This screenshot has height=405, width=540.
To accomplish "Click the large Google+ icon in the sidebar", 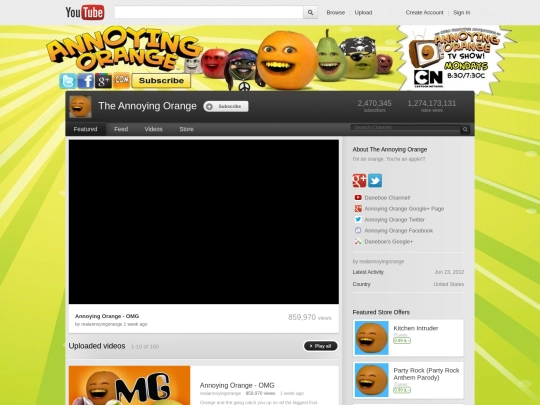I will point(359,180).
